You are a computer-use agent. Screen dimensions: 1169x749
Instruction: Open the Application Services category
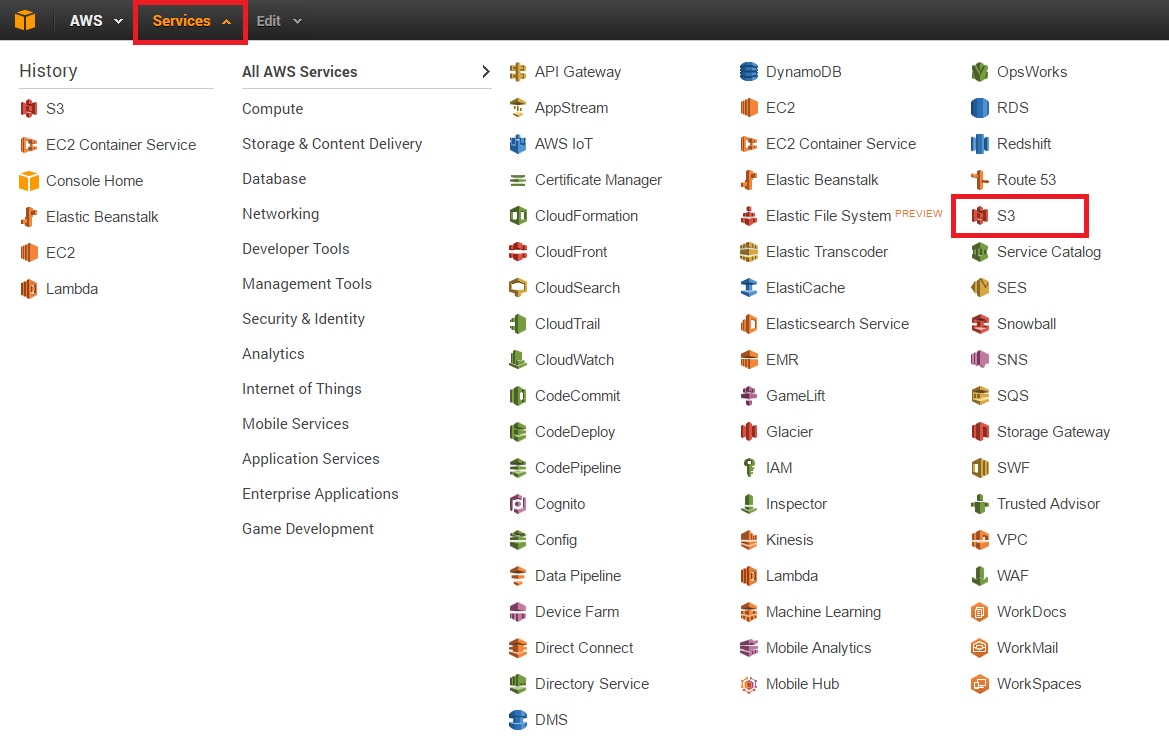click(x=311, y=459)
